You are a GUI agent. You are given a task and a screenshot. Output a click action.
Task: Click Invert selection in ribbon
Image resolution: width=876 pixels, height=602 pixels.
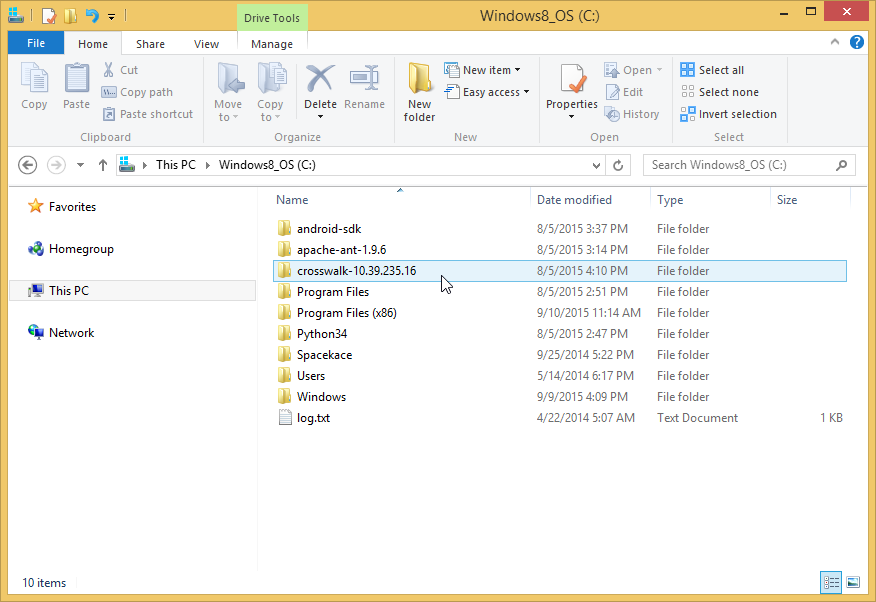pos(728,114)
